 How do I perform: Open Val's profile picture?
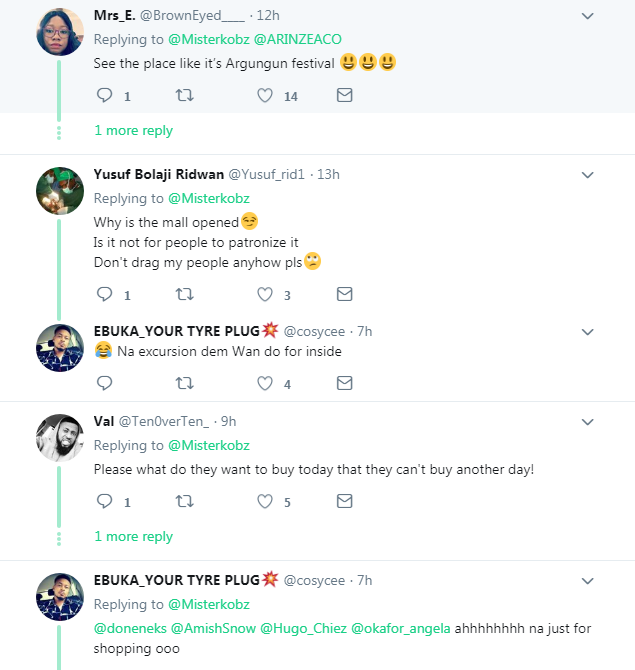pyautogui.click(x=59, y=437)
